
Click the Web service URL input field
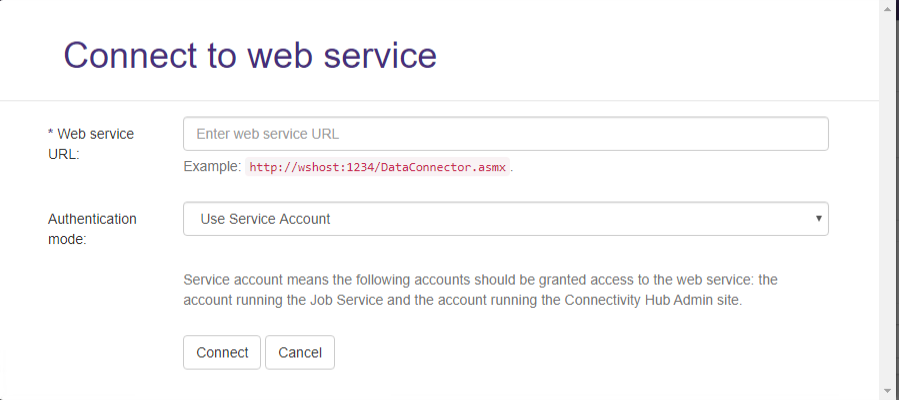click(x=505, y=134)
